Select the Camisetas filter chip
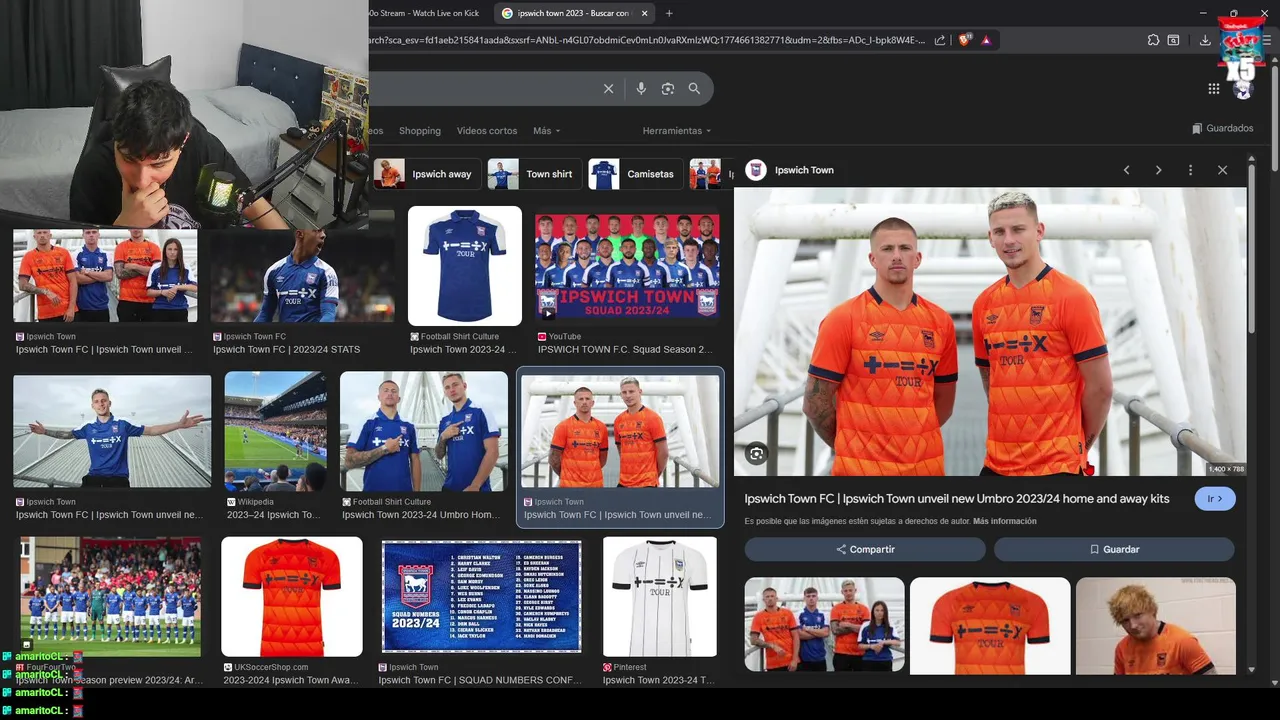The image size is (1280, 720). (636, 174)
